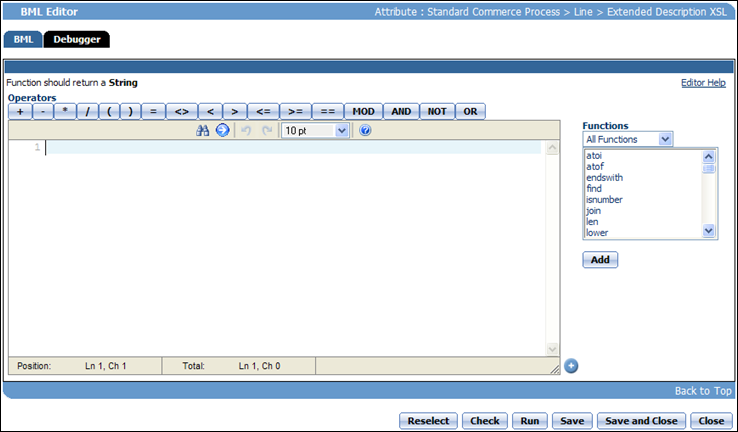This screenshot has height=432, width=738.
Task: Select len in the functions list
Action: click(592, 222)
